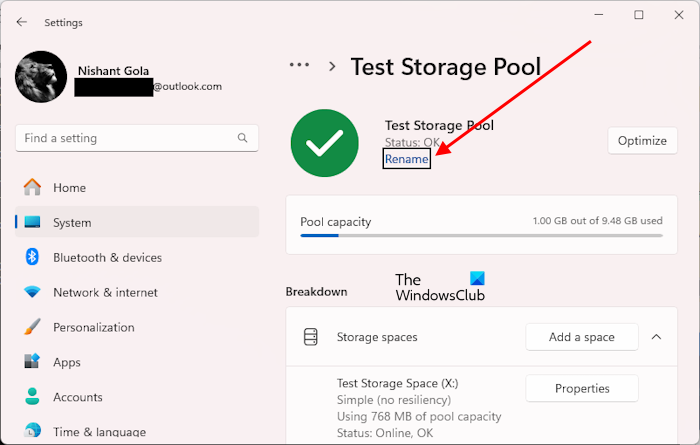700x445 pixels.
Task: Click the Add a space button
Action: pos(581,337)
